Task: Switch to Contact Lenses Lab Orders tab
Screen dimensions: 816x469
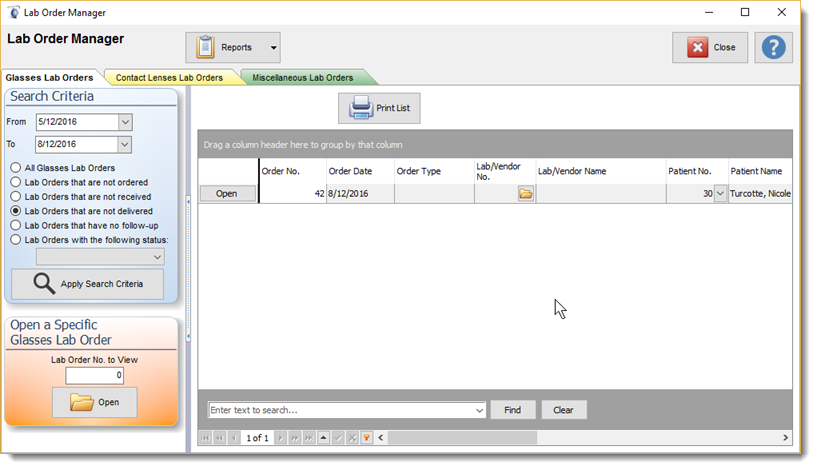Action: click(x=168, y=77)
